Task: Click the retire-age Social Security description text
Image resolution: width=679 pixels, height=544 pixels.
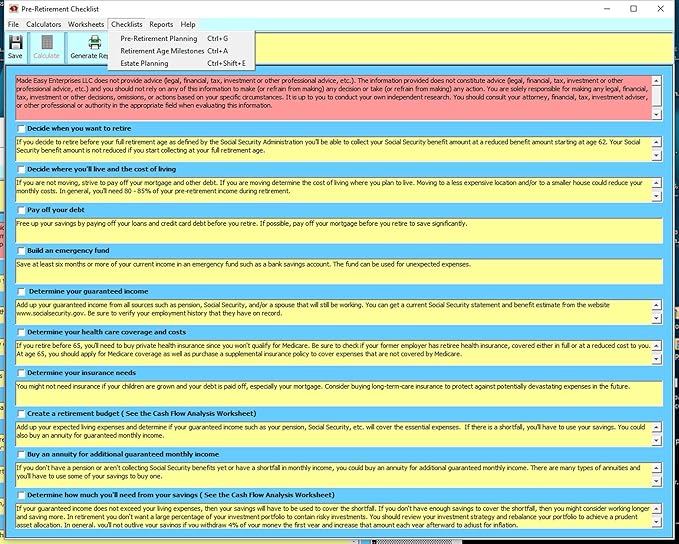Action: pyautogui.click(x=328, y=146)
